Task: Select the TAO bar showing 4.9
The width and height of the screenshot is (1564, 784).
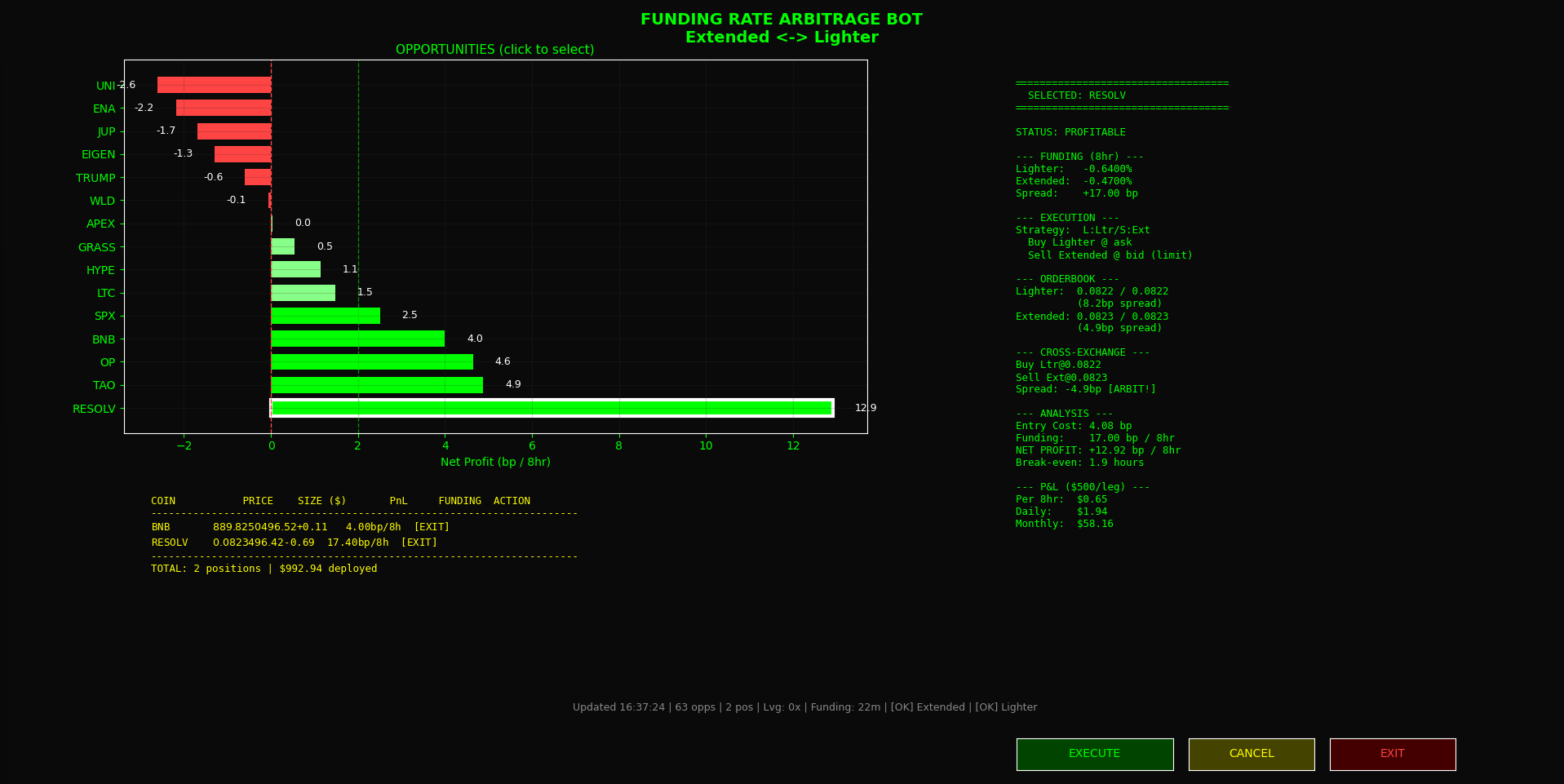Action: (x=377, y=385)
